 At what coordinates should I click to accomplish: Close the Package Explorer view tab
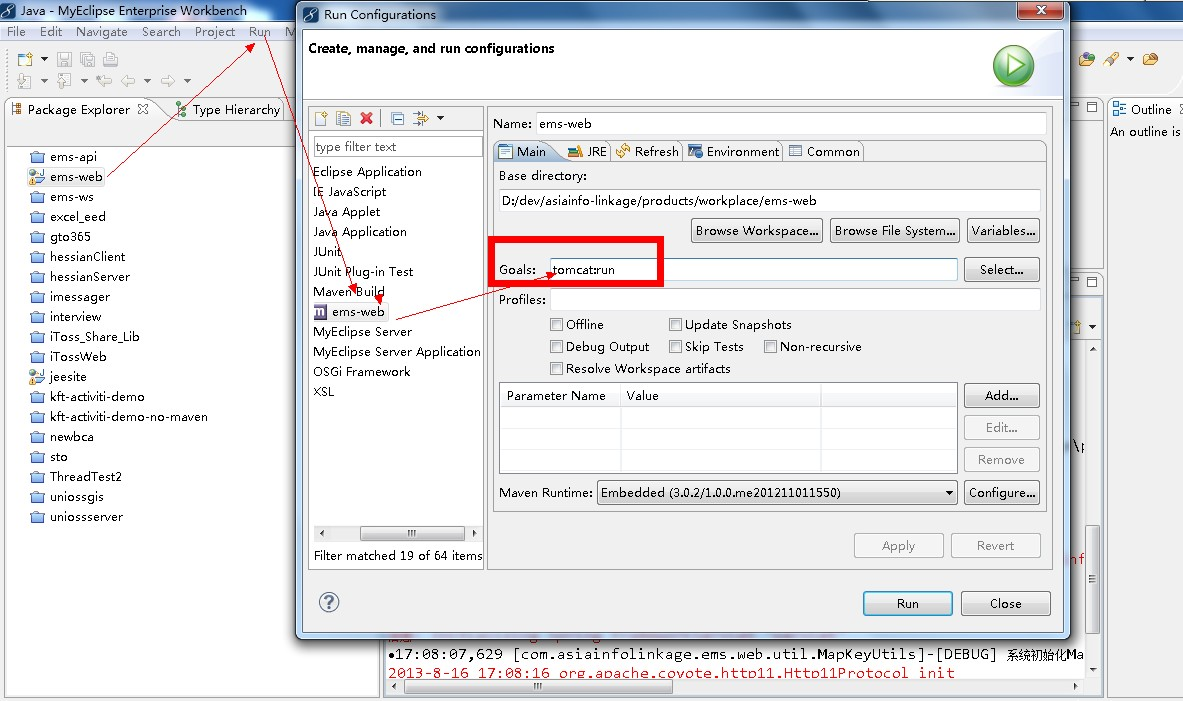(143, 109)
